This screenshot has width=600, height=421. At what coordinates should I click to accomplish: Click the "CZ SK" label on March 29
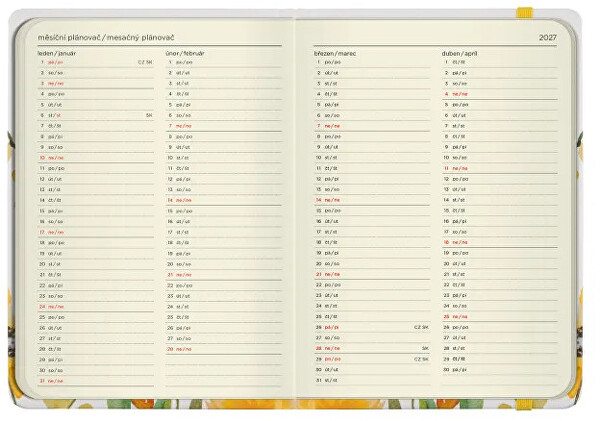click(421, 359)
